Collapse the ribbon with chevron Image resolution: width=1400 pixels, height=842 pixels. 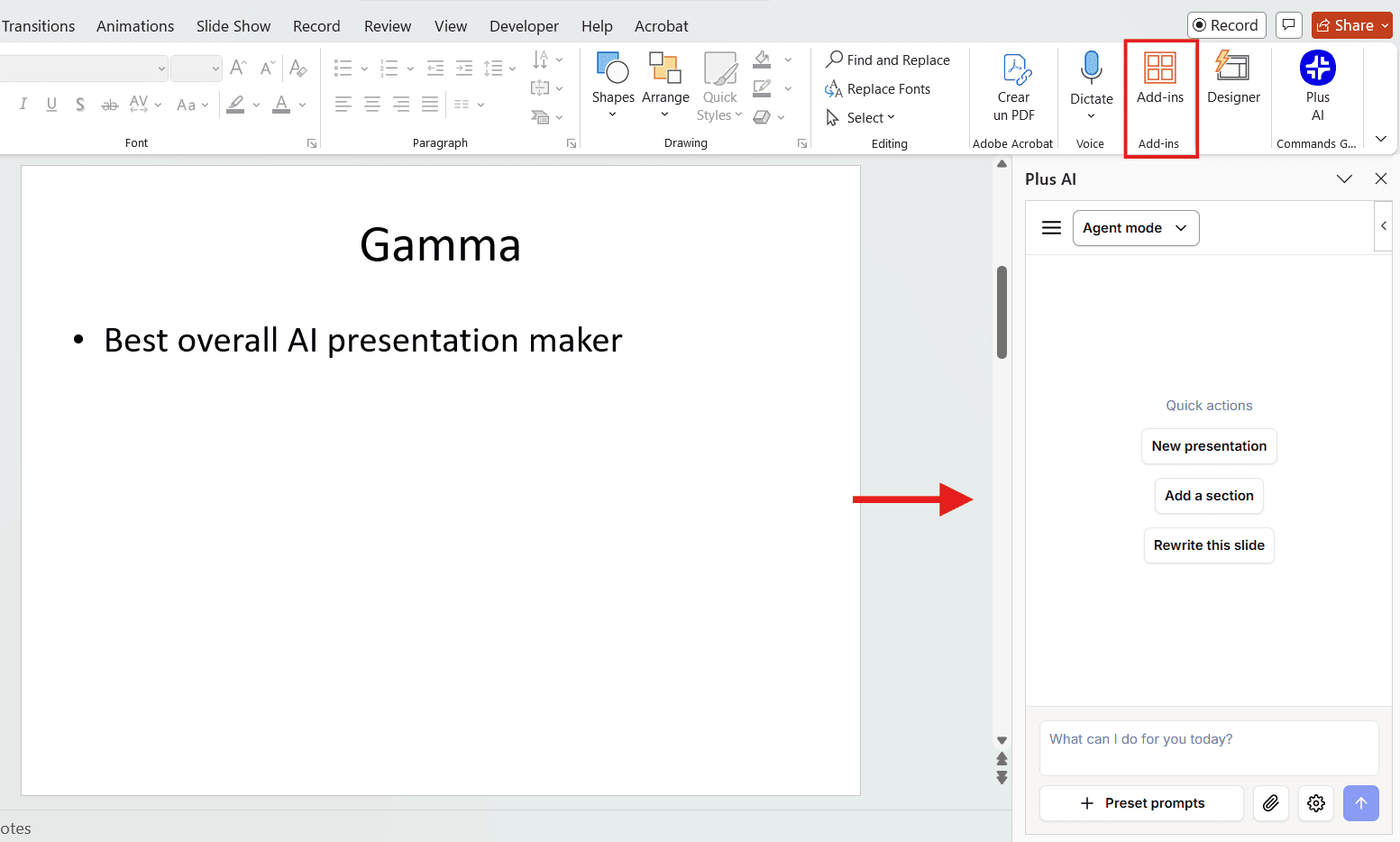(x=1381, y=139)
